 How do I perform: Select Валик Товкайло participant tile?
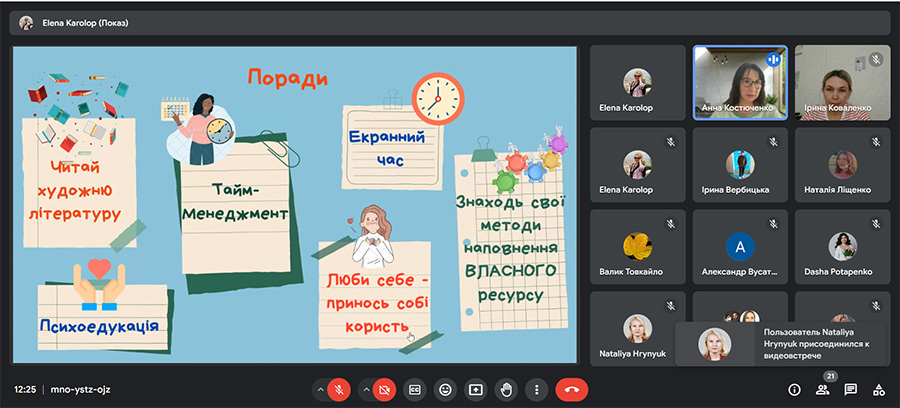pos(638,247)
